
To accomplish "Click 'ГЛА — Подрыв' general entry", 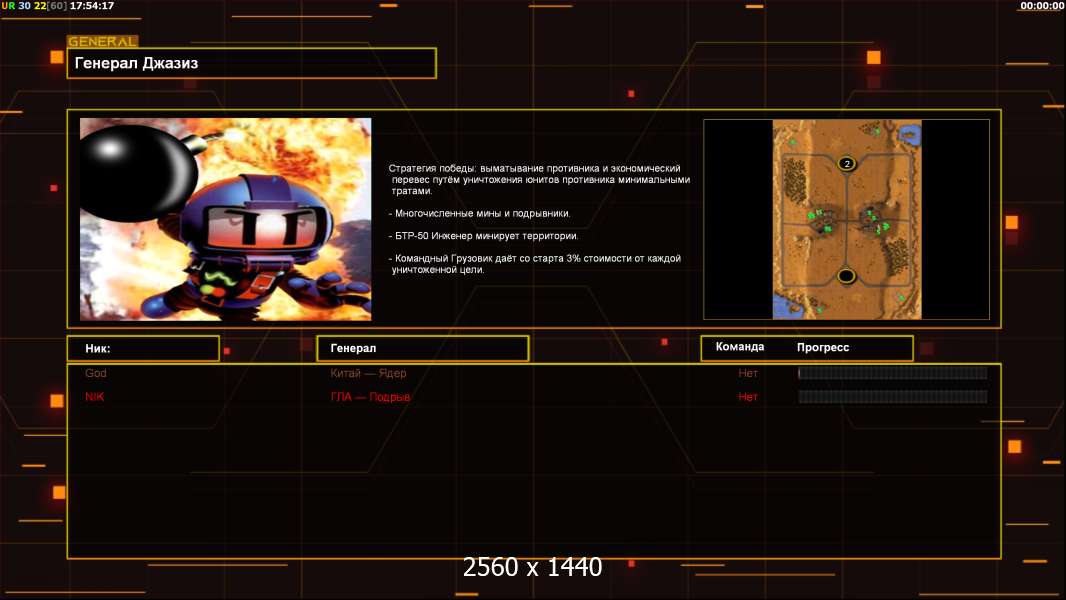I will (371, 397).
